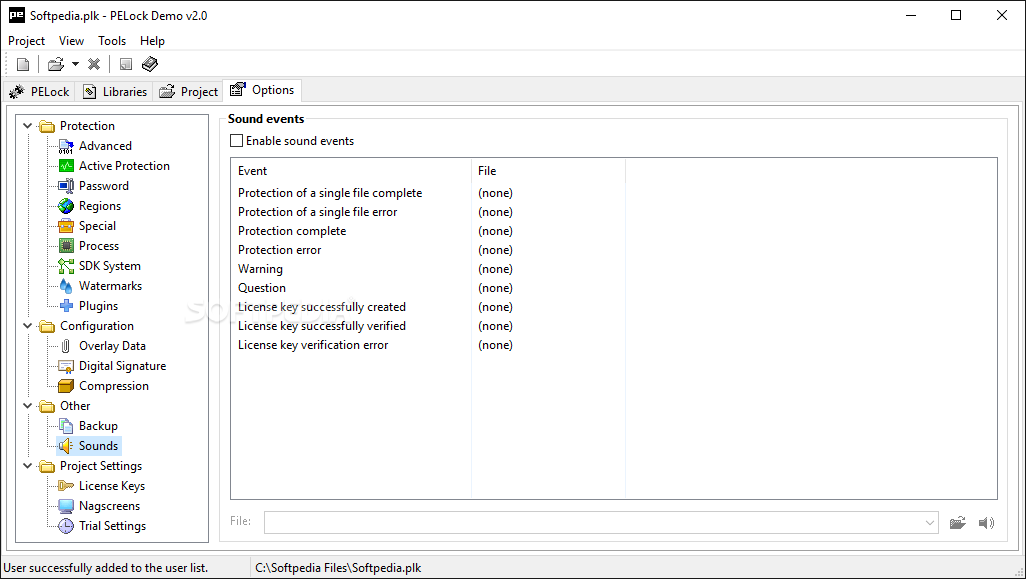Select the Regions globe icon

click(66, 206)
